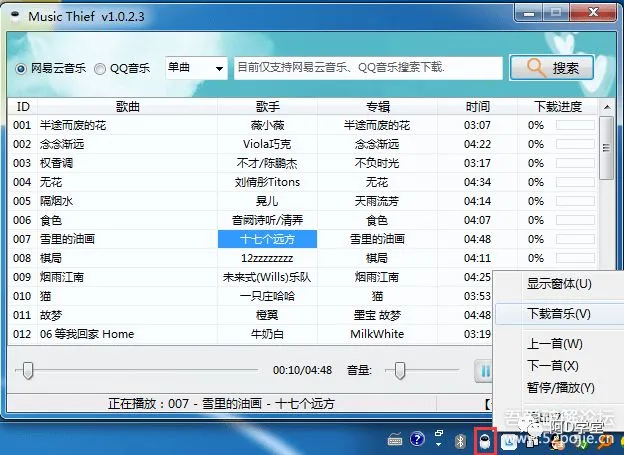The height and width of the screenshot is (455, 624).
Task: Click the album cell MilkWhite
Action: [x=377, y=334]
